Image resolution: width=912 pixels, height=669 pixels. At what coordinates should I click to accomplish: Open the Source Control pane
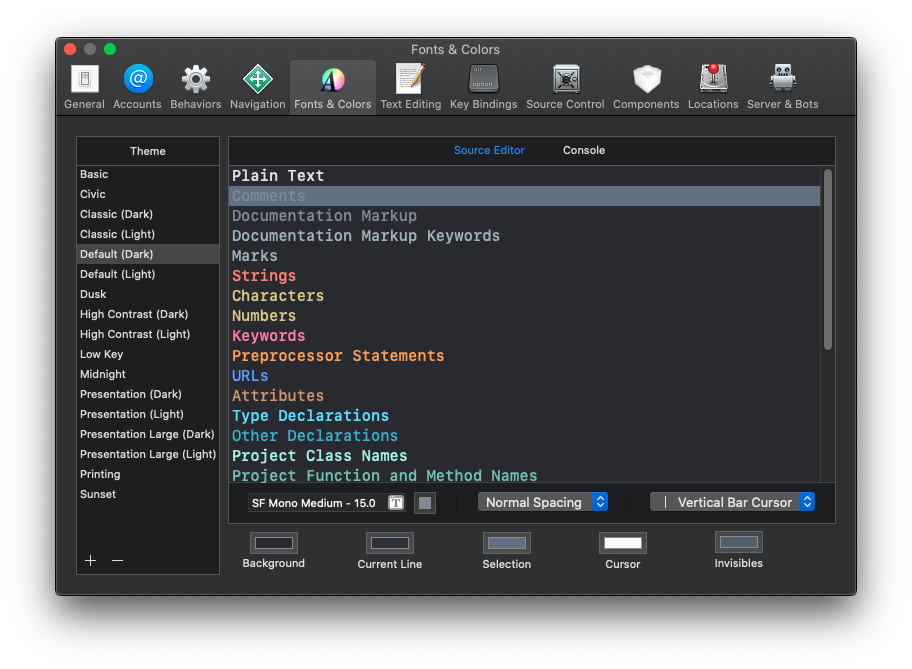(565, 87)
